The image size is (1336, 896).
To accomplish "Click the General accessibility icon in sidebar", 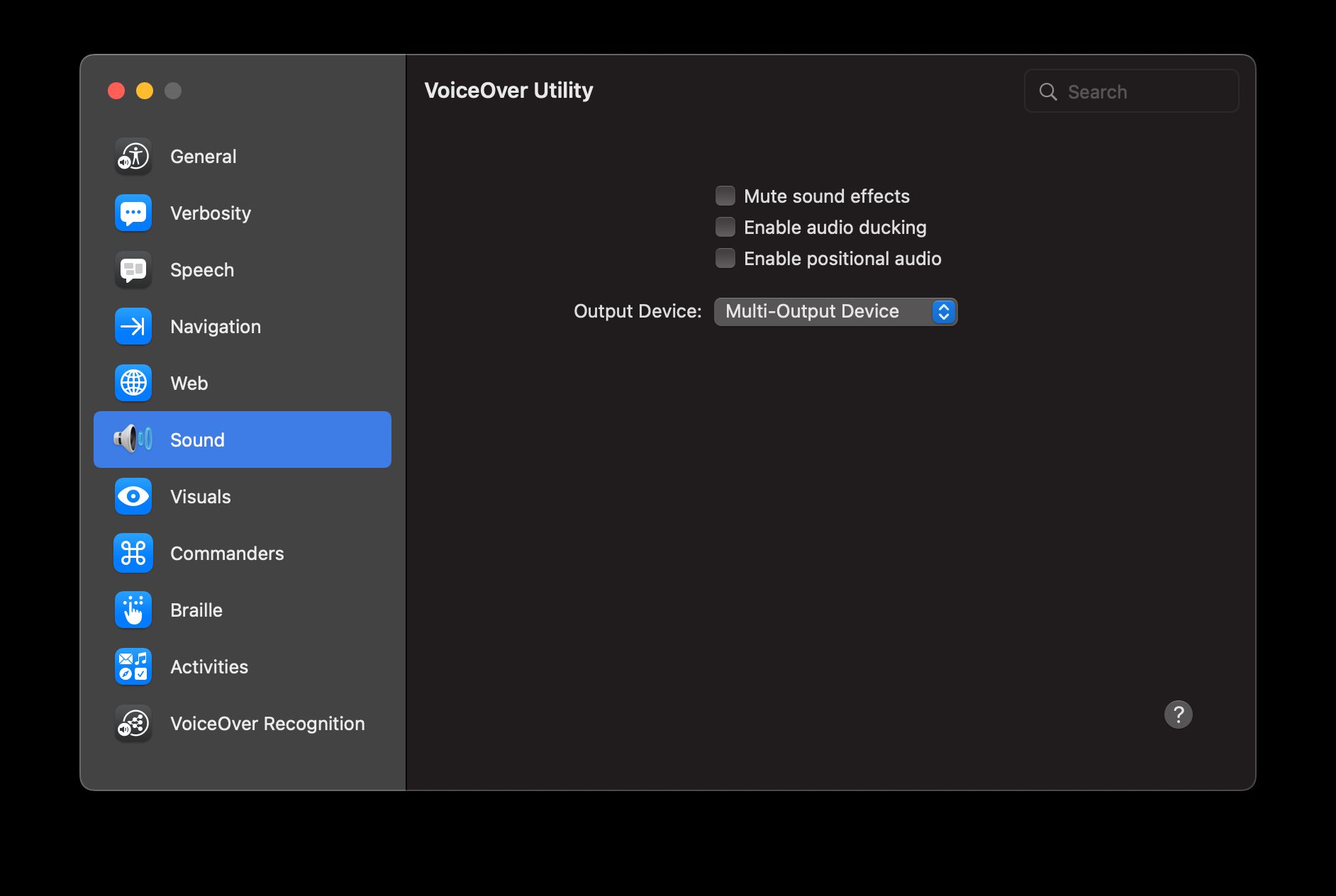I will click(133, 156).
